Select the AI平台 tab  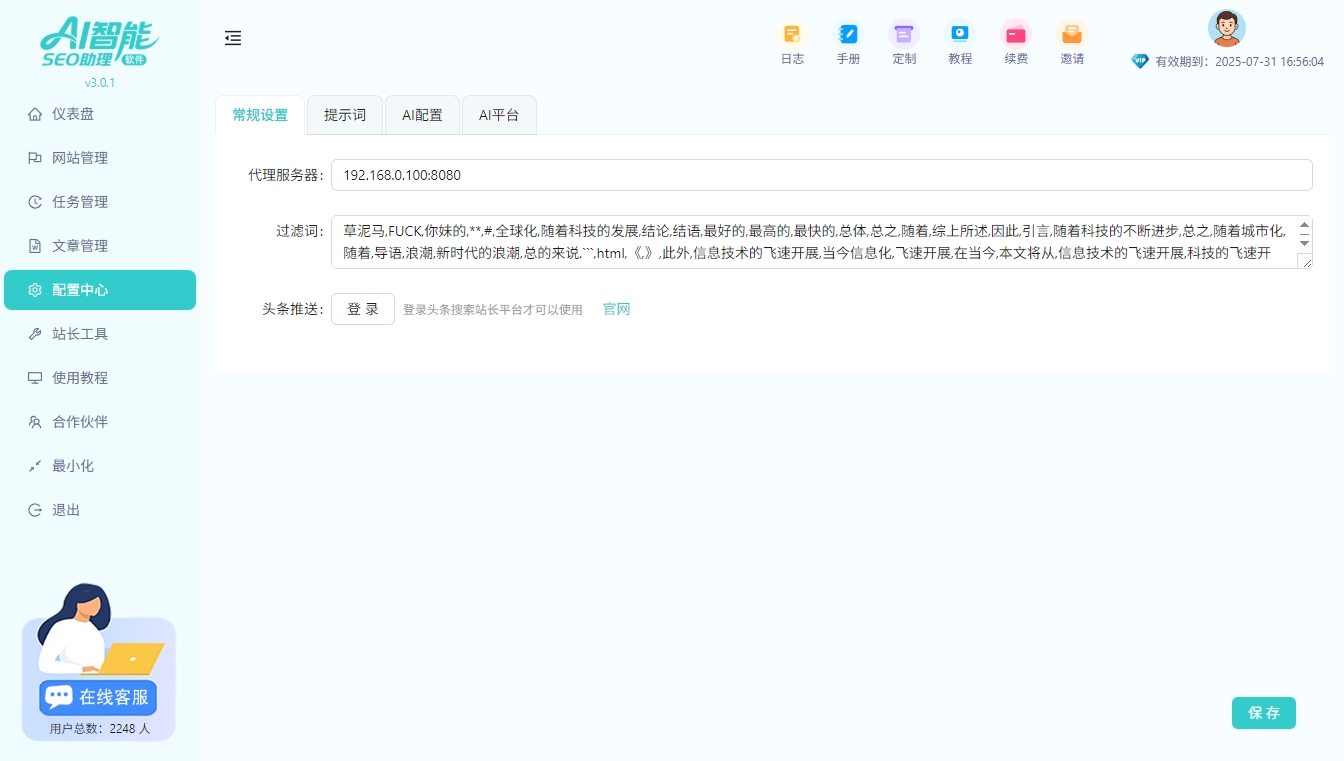[499, 115]
